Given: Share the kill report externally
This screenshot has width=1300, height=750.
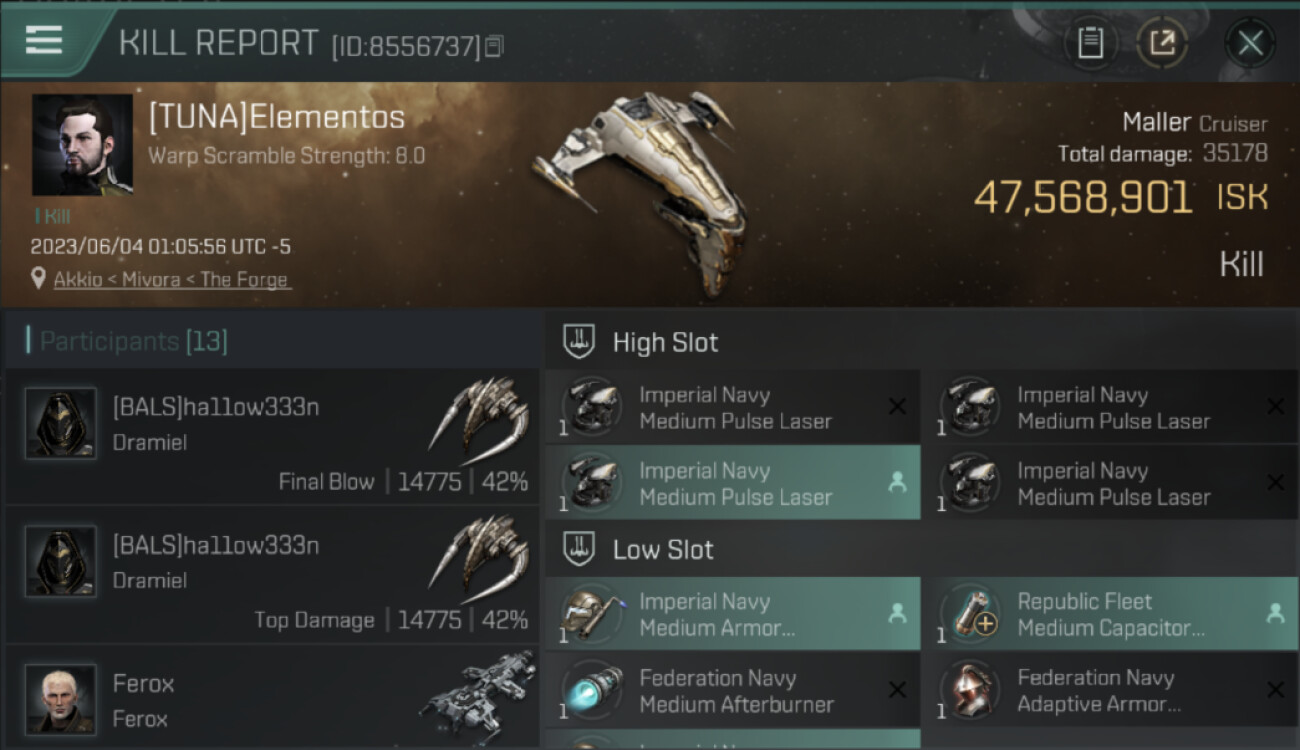Looking at the screenshot, I should [1161, 43].
